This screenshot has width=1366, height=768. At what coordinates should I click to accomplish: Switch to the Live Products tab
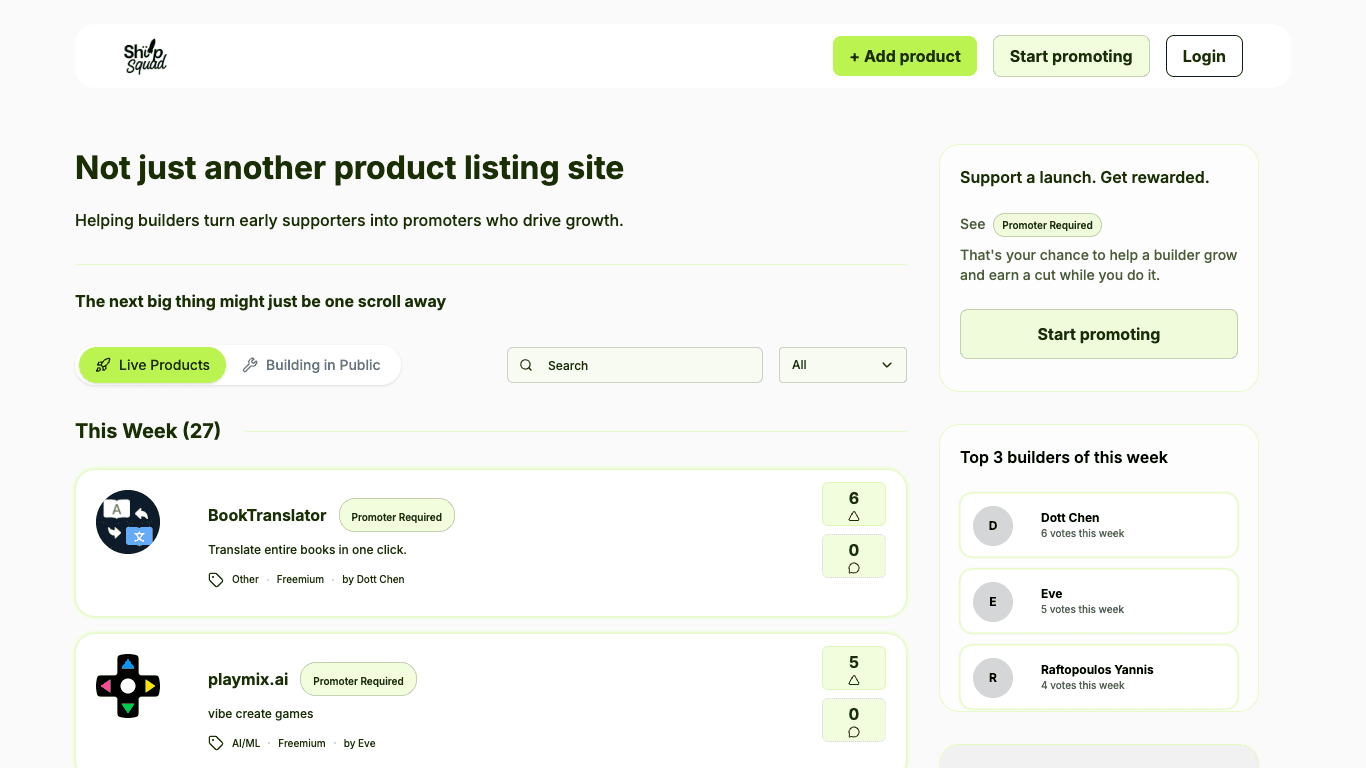pos(153,365)
